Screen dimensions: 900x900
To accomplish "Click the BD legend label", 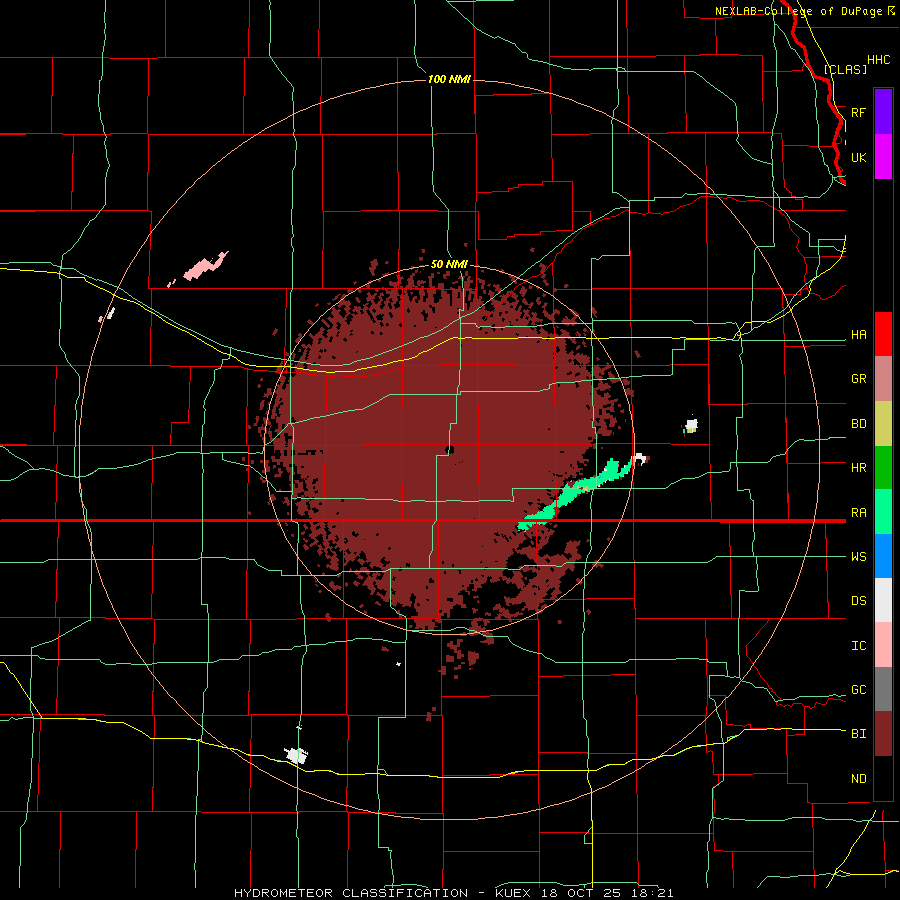I will click(x=858, y=424).
